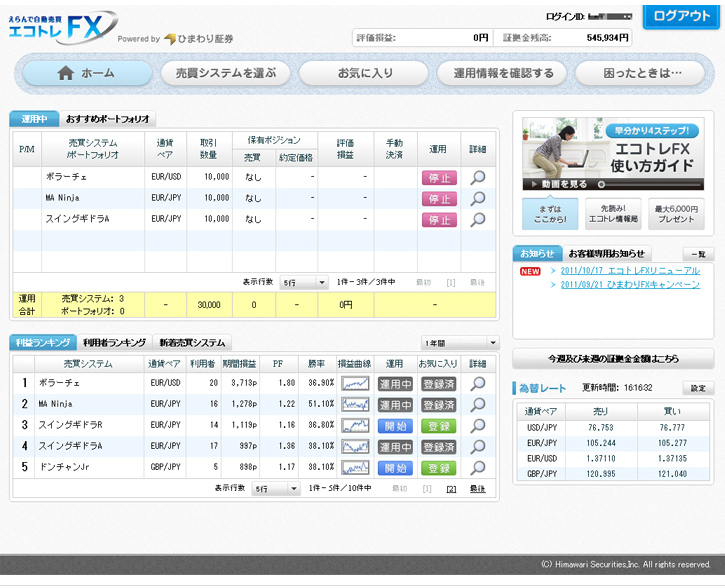Open details magnifier for MA Ninja in portfolio
The width and height of the screenshot is (725, 588).
coord(477,198)
